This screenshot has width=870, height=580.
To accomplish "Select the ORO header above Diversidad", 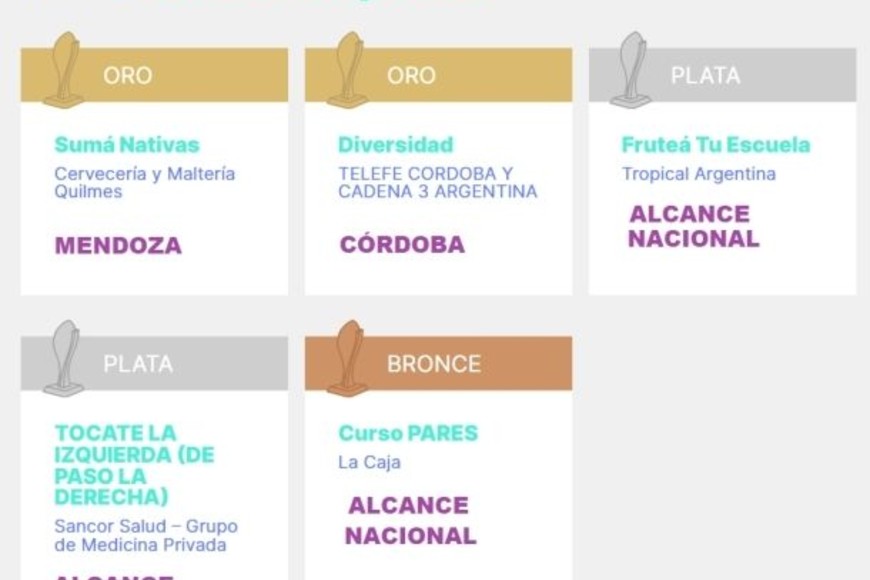I will (x=411, y=75).
